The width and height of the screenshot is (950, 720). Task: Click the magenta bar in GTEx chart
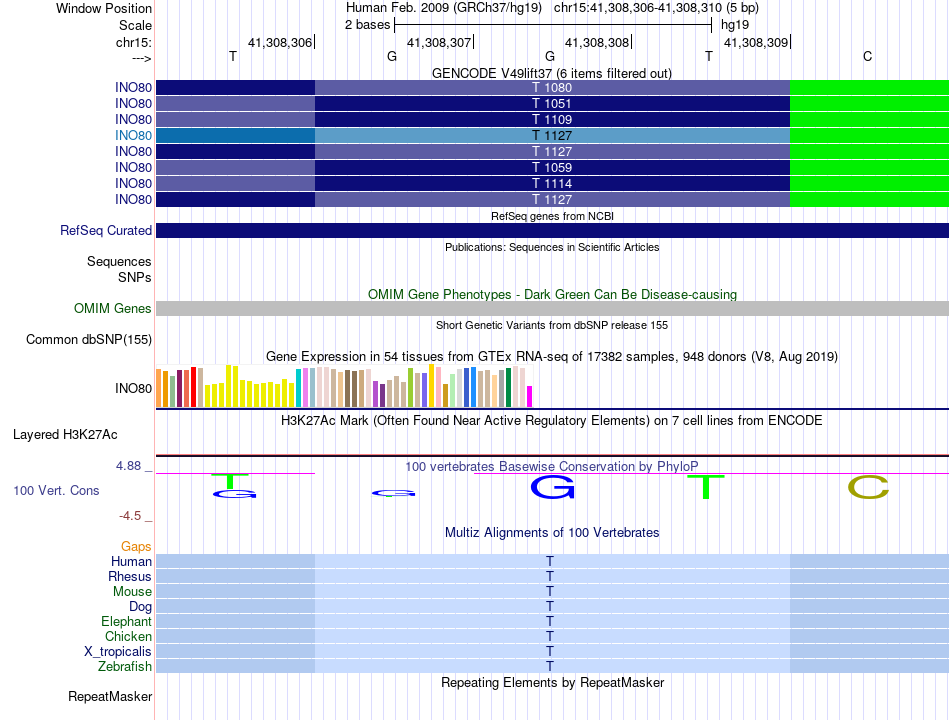pos(530,396)
